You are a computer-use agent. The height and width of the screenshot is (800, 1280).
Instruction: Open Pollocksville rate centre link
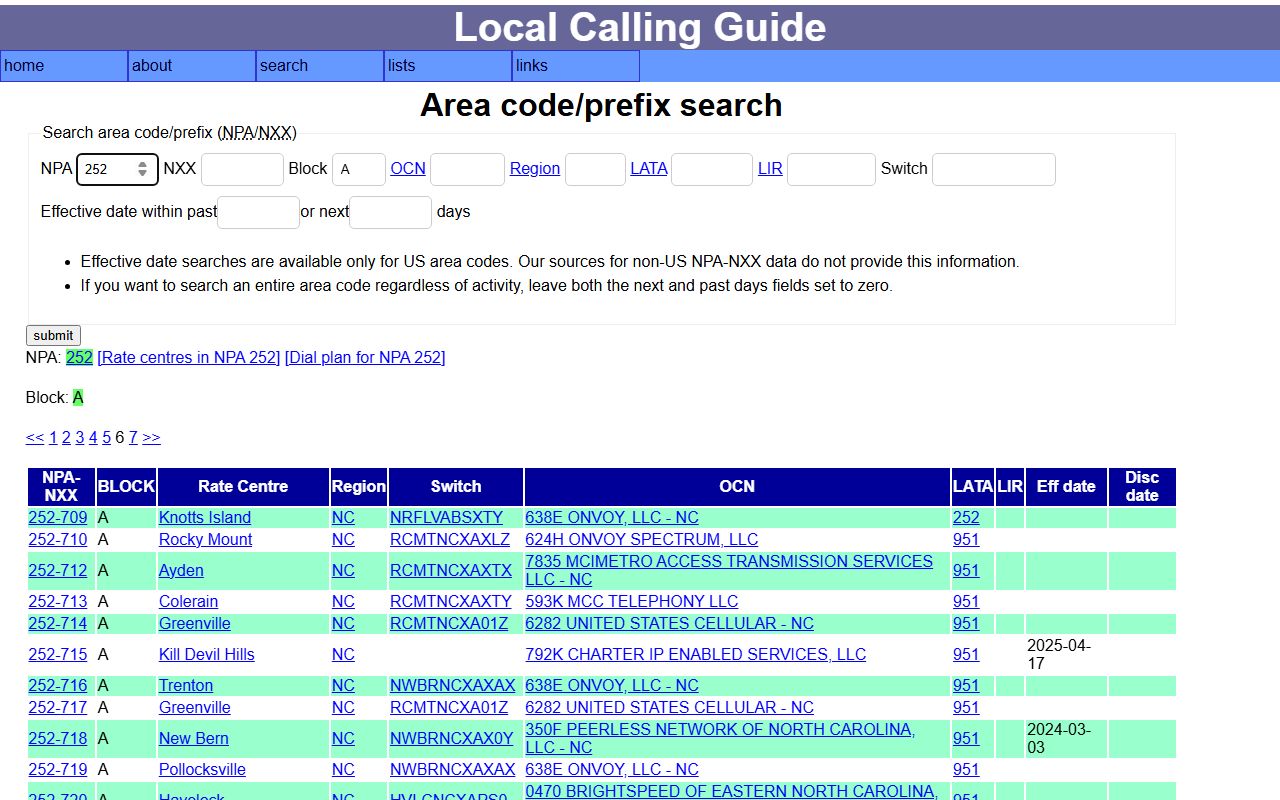pyautogui.click(x=202, y=770)
